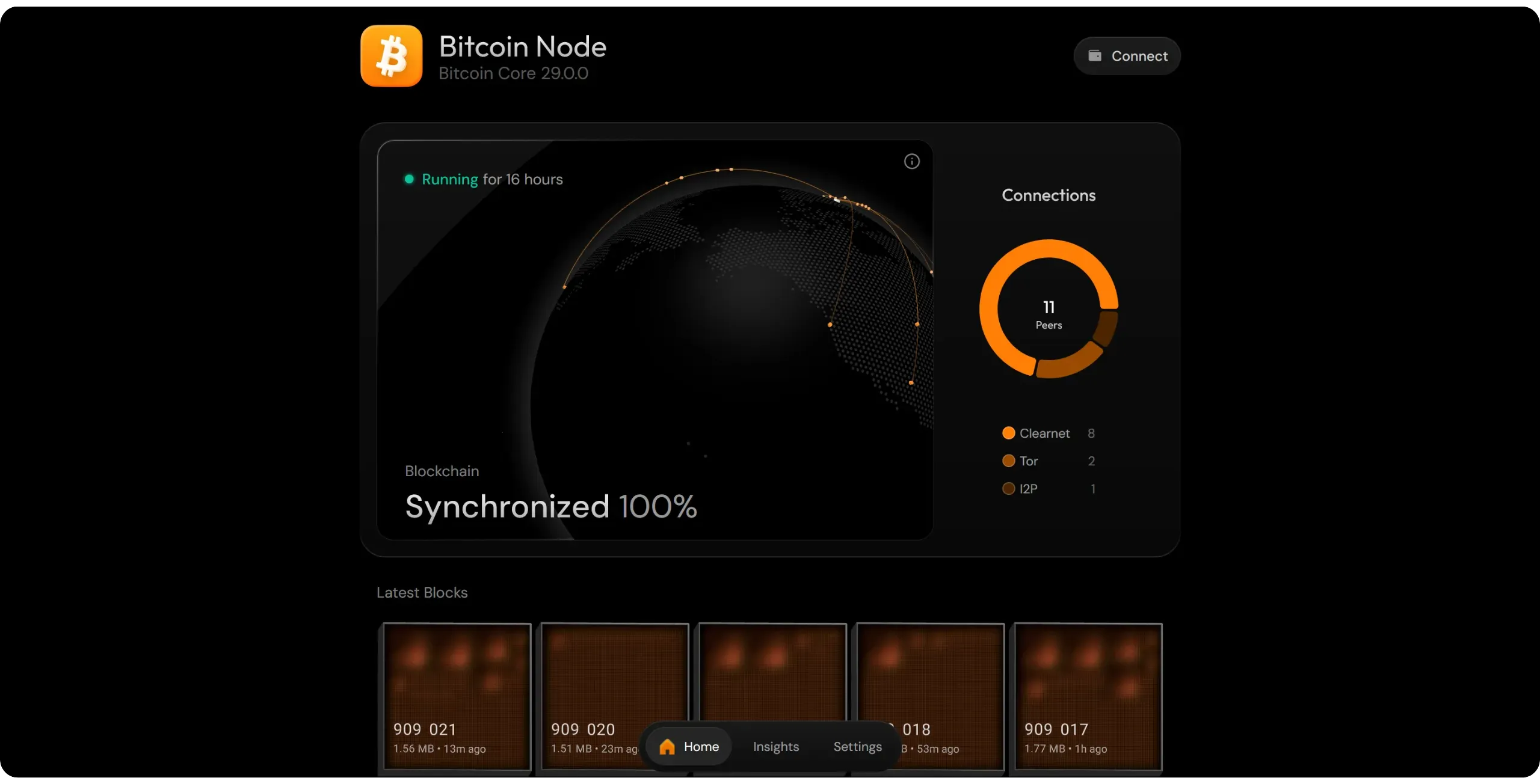Click the I2P label in legend
This screenshot has height=784, width=1540.
(x=1028, y=488)
